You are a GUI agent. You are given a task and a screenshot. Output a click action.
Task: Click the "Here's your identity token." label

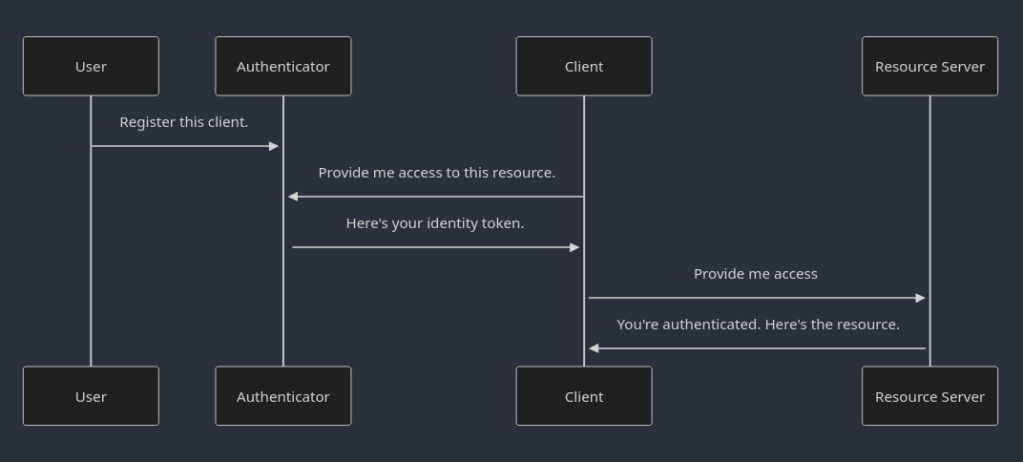pos(435,223)
